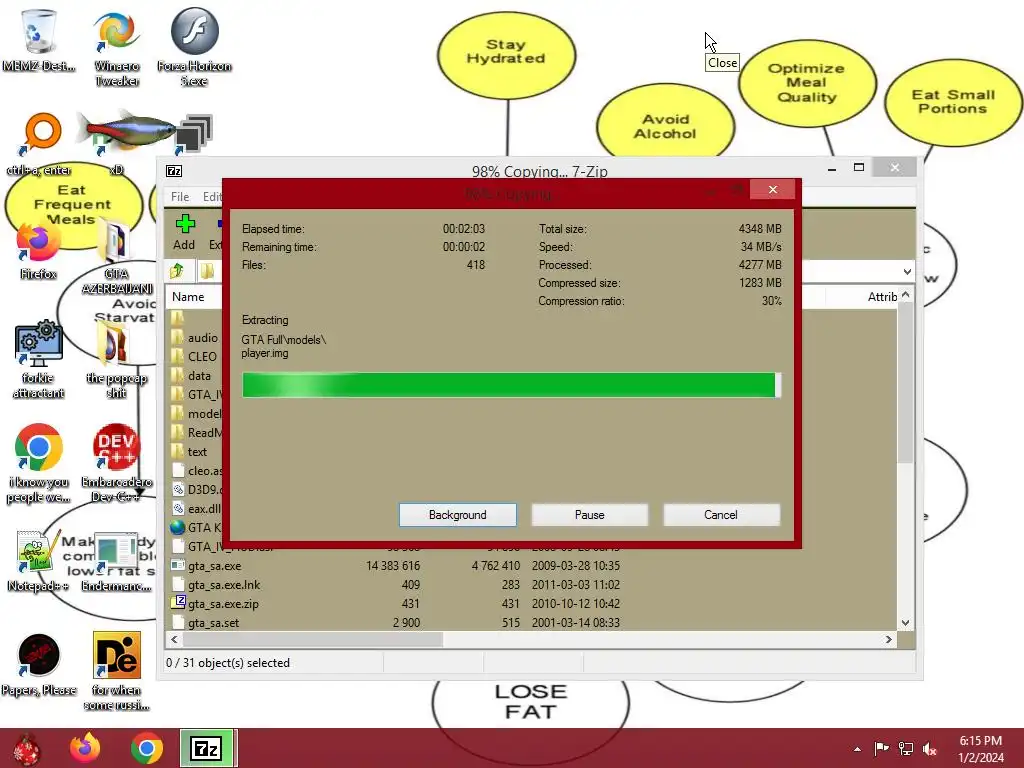Send extraction to Background
Image resolution: width=1024 pixels, height=768 pixels.
[x=458, y=515]
